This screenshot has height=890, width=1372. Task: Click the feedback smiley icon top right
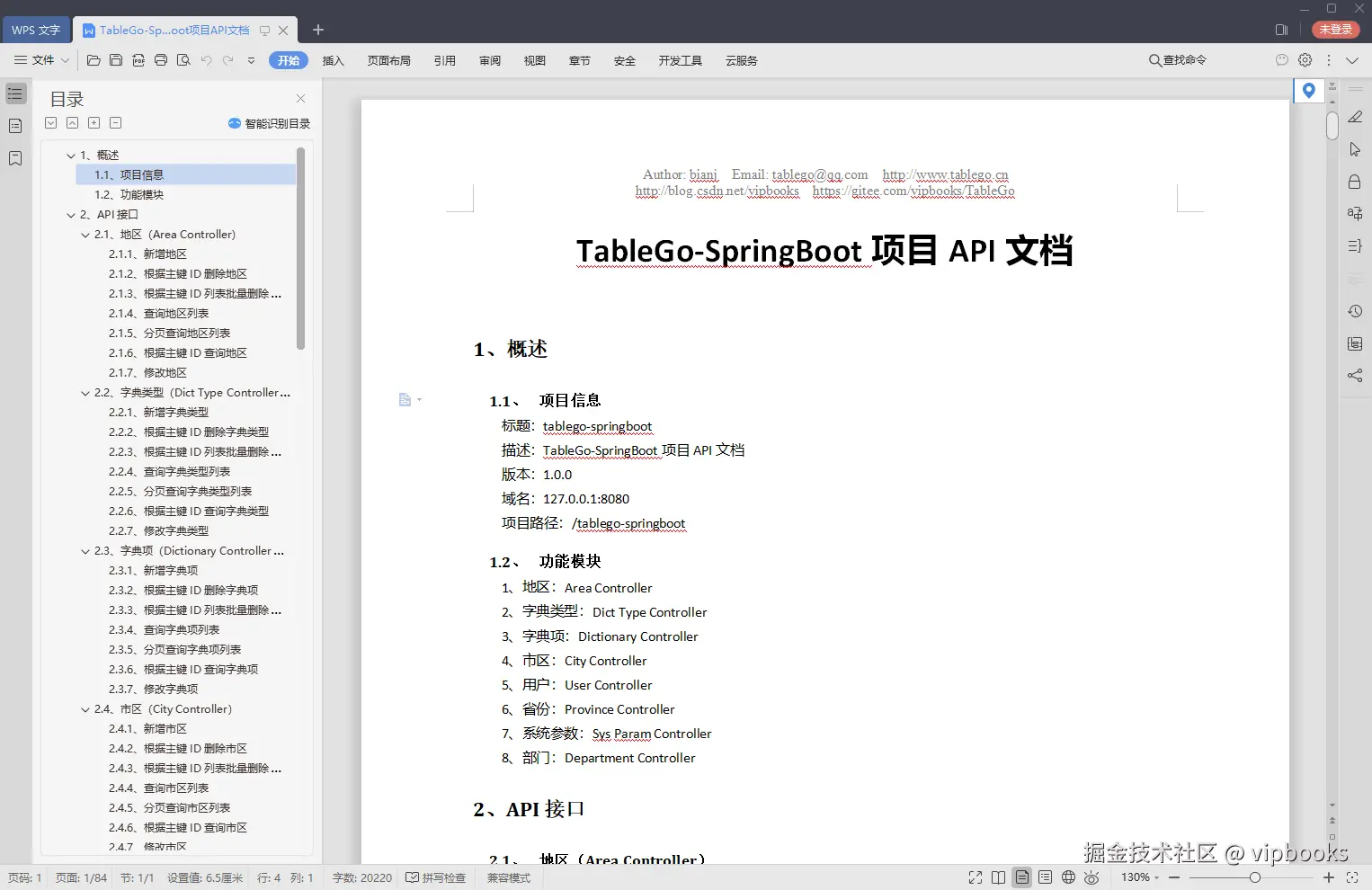pos(1282,60)
